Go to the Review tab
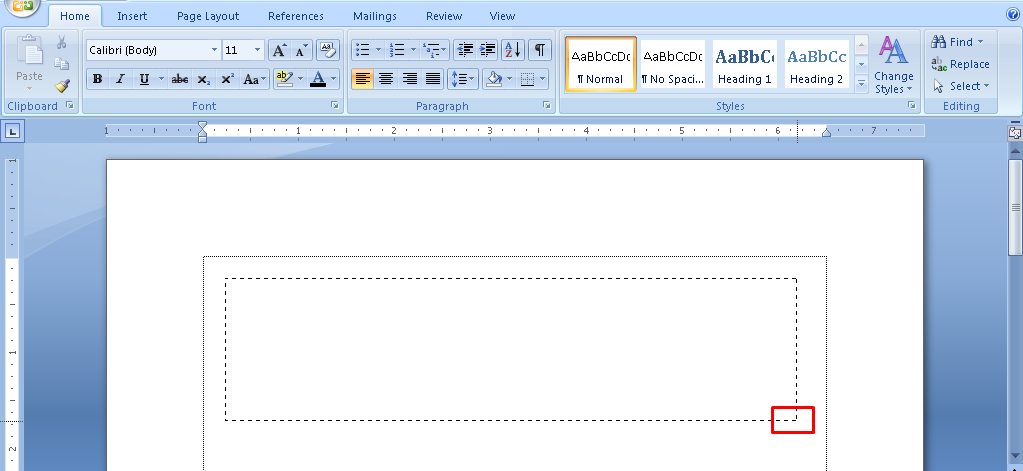The width and height of the screenshot is (1023, 471). click(444, 16)
